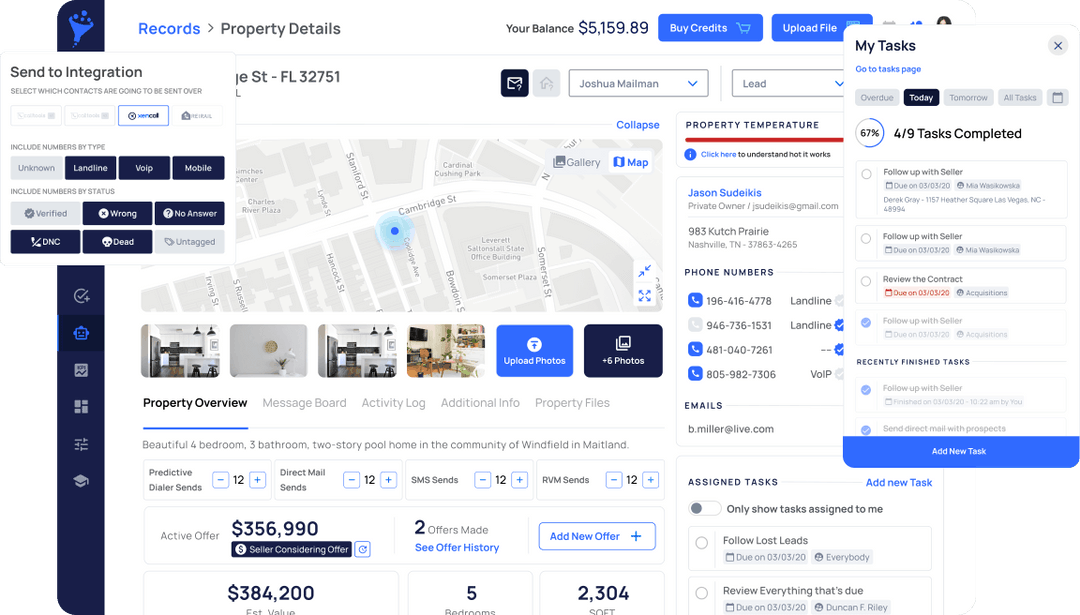Show Tomorrow tasks in My Tasks
The height and width of the screenshot is (615, 1080).
tap(968, 98)
